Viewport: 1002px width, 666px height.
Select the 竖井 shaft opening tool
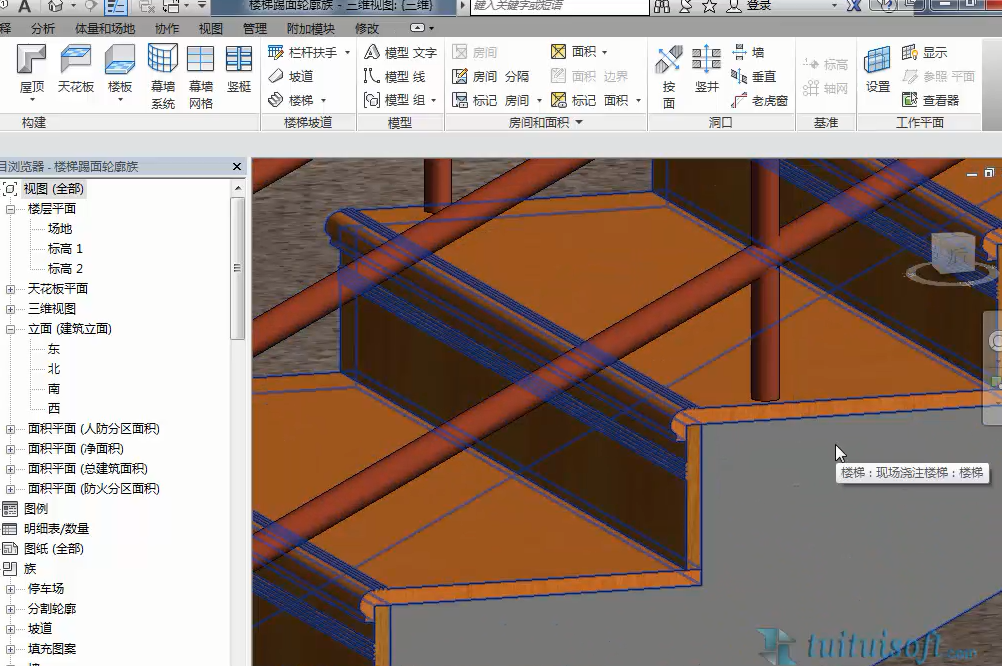click(706, 69)
